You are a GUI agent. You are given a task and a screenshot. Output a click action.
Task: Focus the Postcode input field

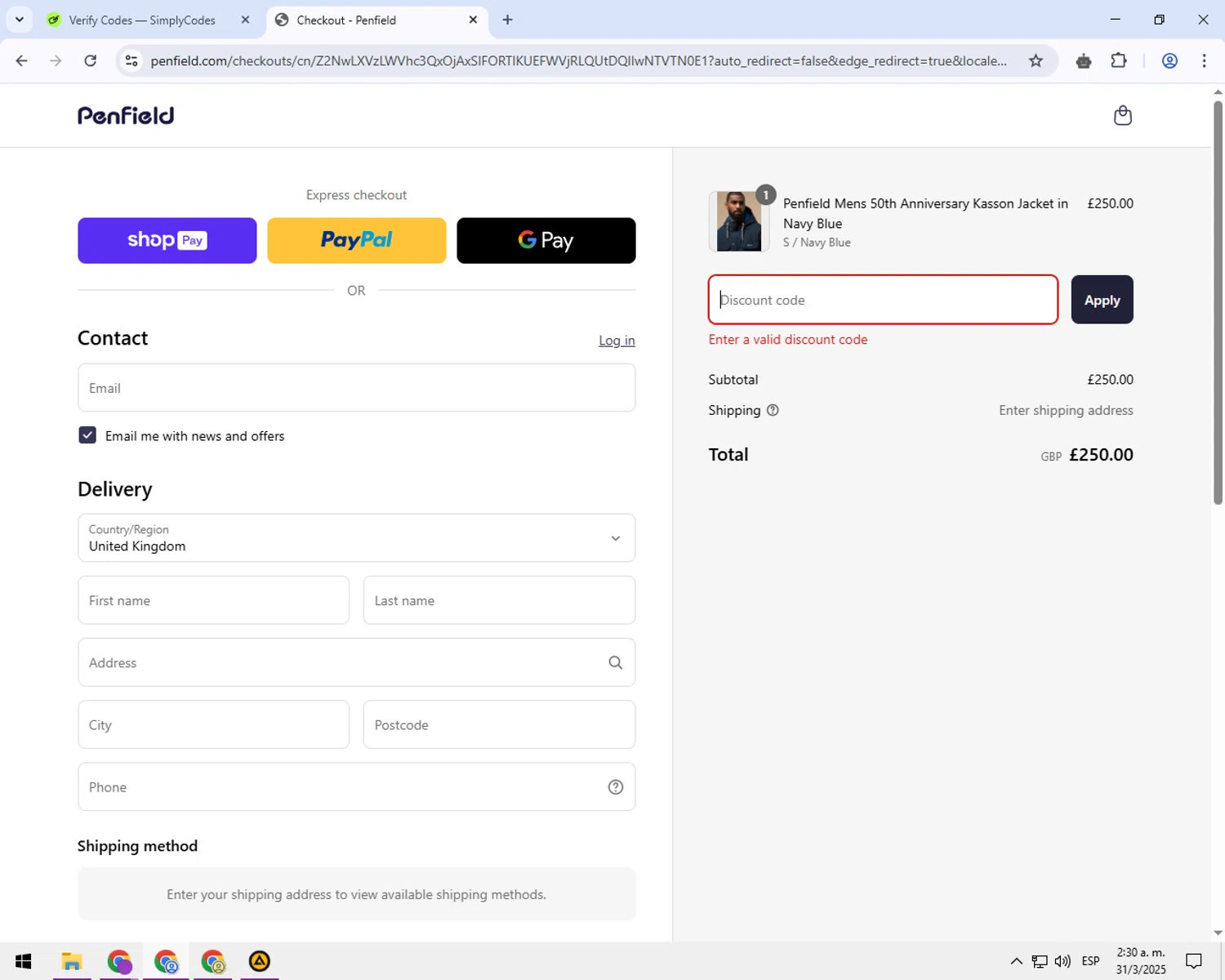pyautogui.click(x=499, y=724)
